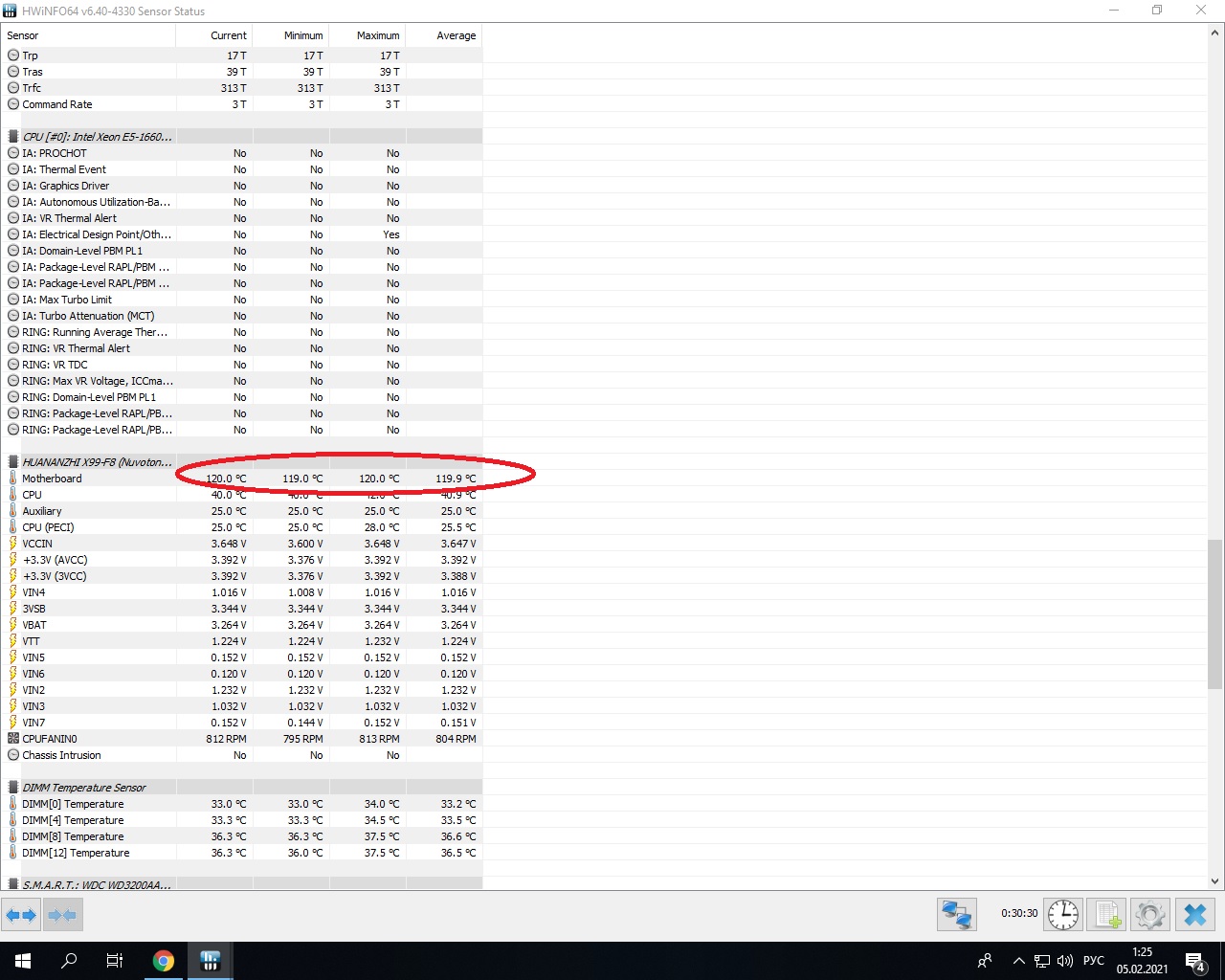Image resolution: width=1225 pixels, height=980 pixels.
Task: Open the taskbar clock showing 1:25
Action: (x=1142, y=961)
